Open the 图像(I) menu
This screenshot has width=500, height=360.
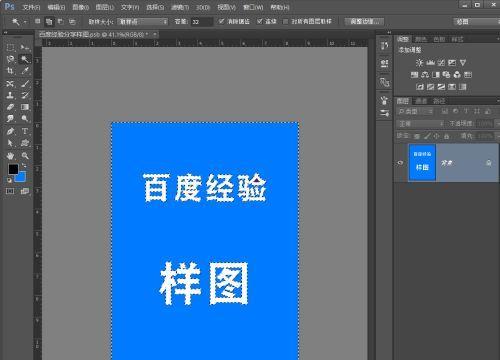click(x=80, y=7)
